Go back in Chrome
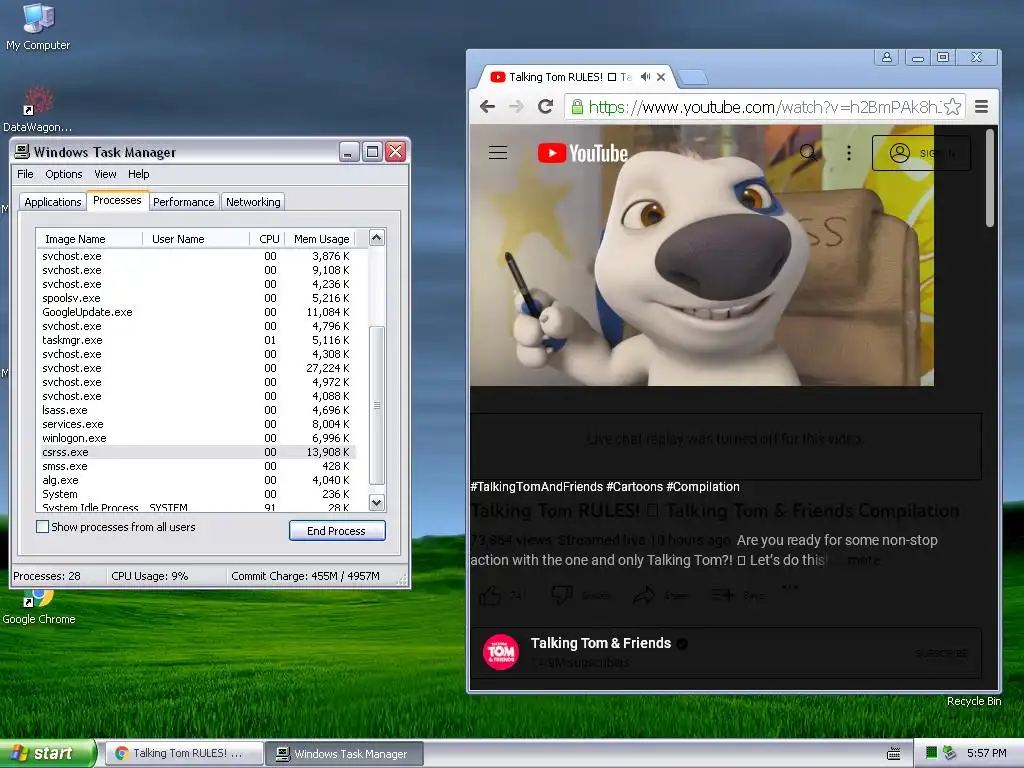The width and height of the screenshot is (1024, 768). pos(487,106)
